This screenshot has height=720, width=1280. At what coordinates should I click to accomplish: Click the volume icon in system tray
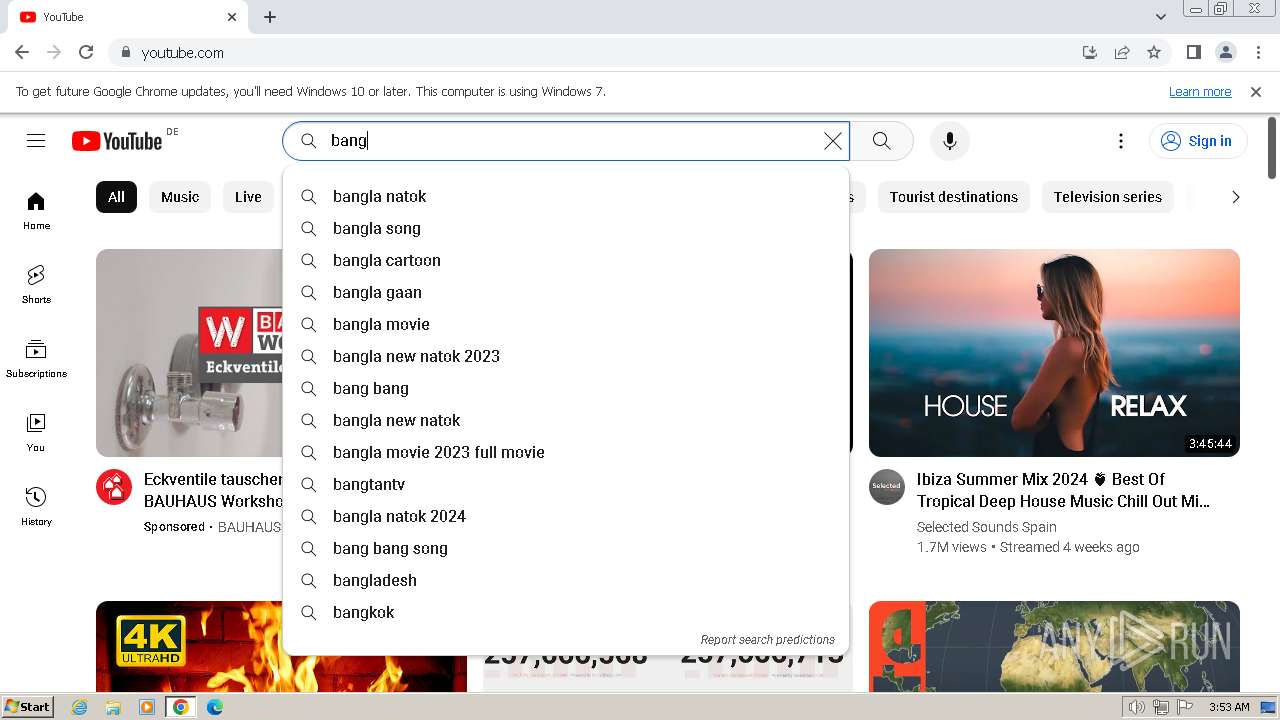coord(1136,707)
